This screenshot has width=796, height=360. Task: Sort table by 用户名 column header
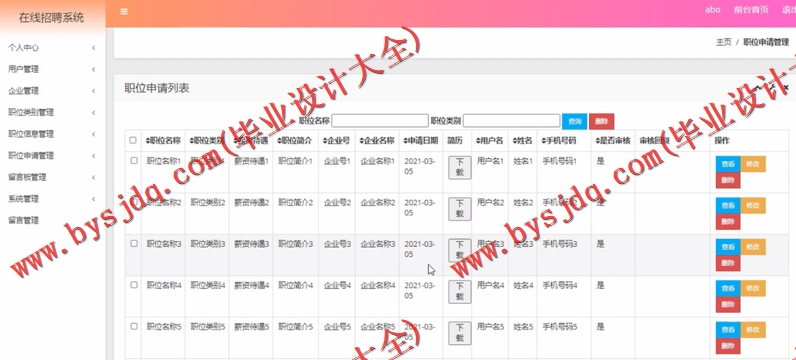(489, 140)
